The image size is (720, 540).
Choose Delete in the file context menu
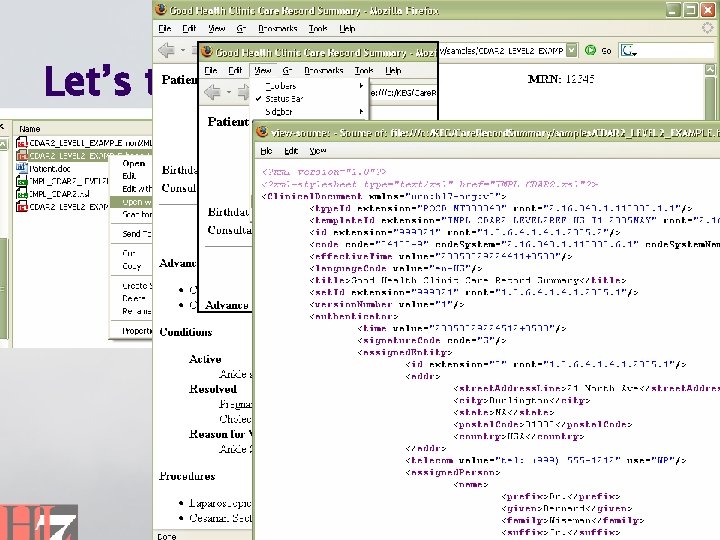coord(134,298)
